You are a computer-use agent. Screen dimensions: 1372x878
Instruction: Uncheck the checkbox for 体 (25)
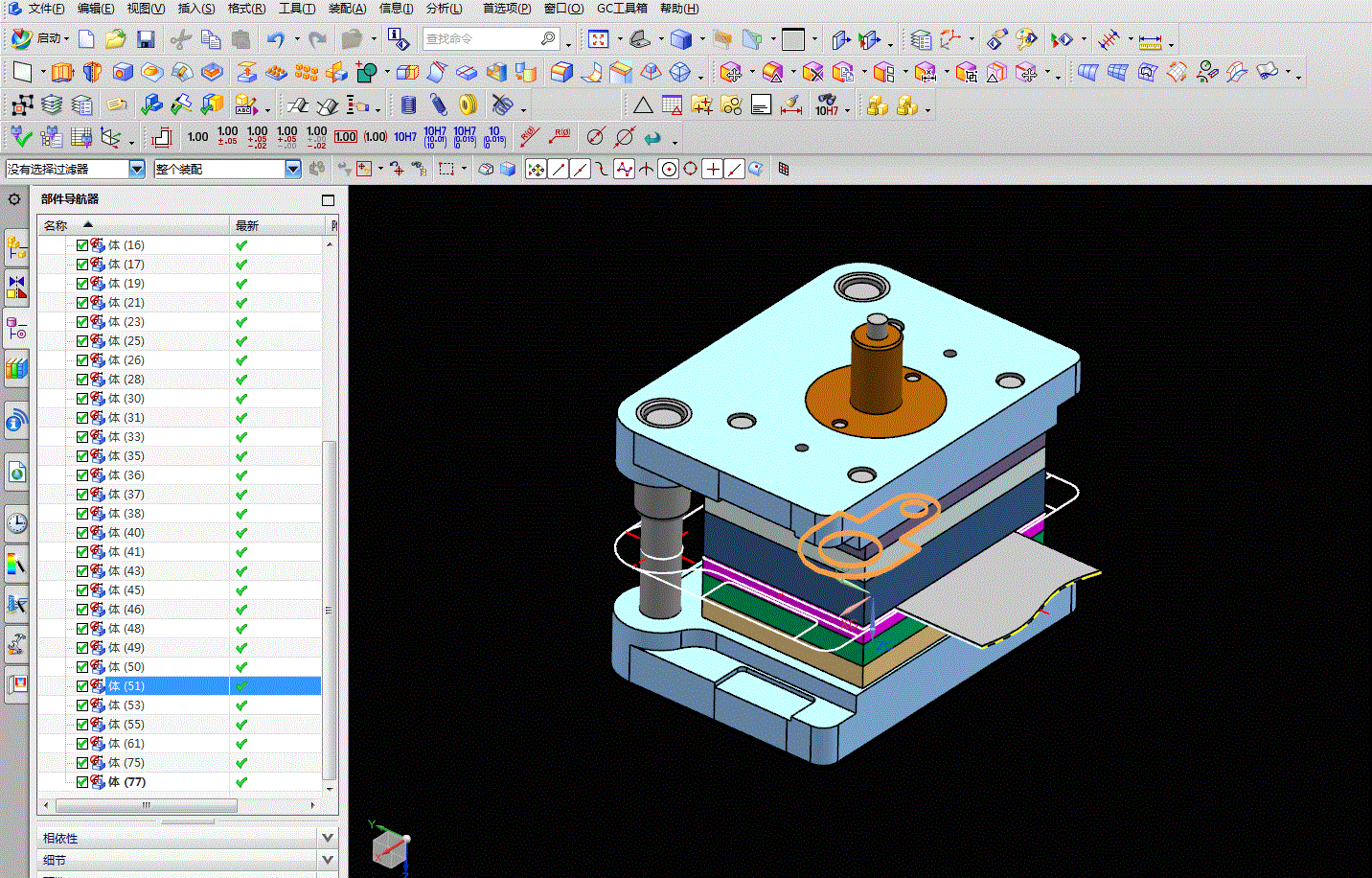[x=82, y=341]
